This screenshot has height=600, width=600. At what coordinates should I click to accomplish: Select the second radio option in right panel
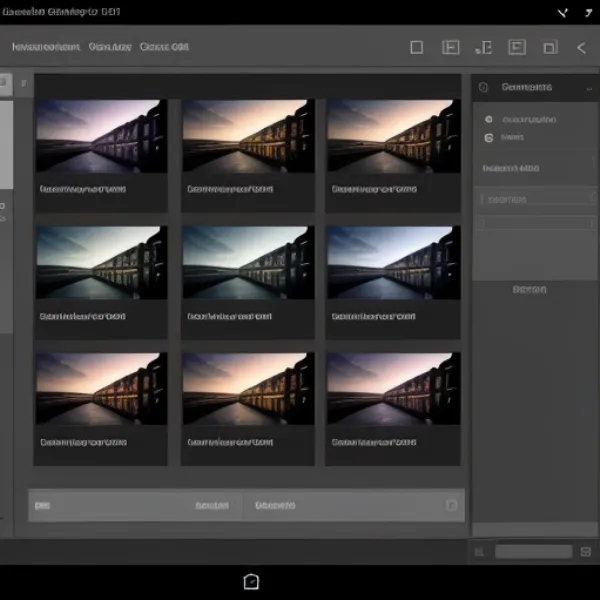[489, 136]
